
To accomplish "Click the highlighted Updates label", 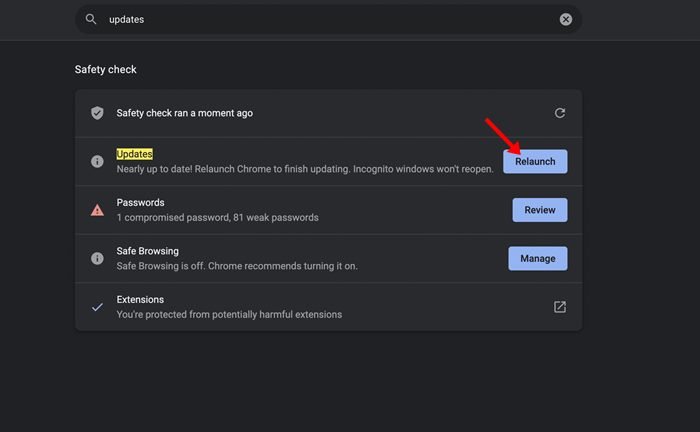I will (133, 154).
